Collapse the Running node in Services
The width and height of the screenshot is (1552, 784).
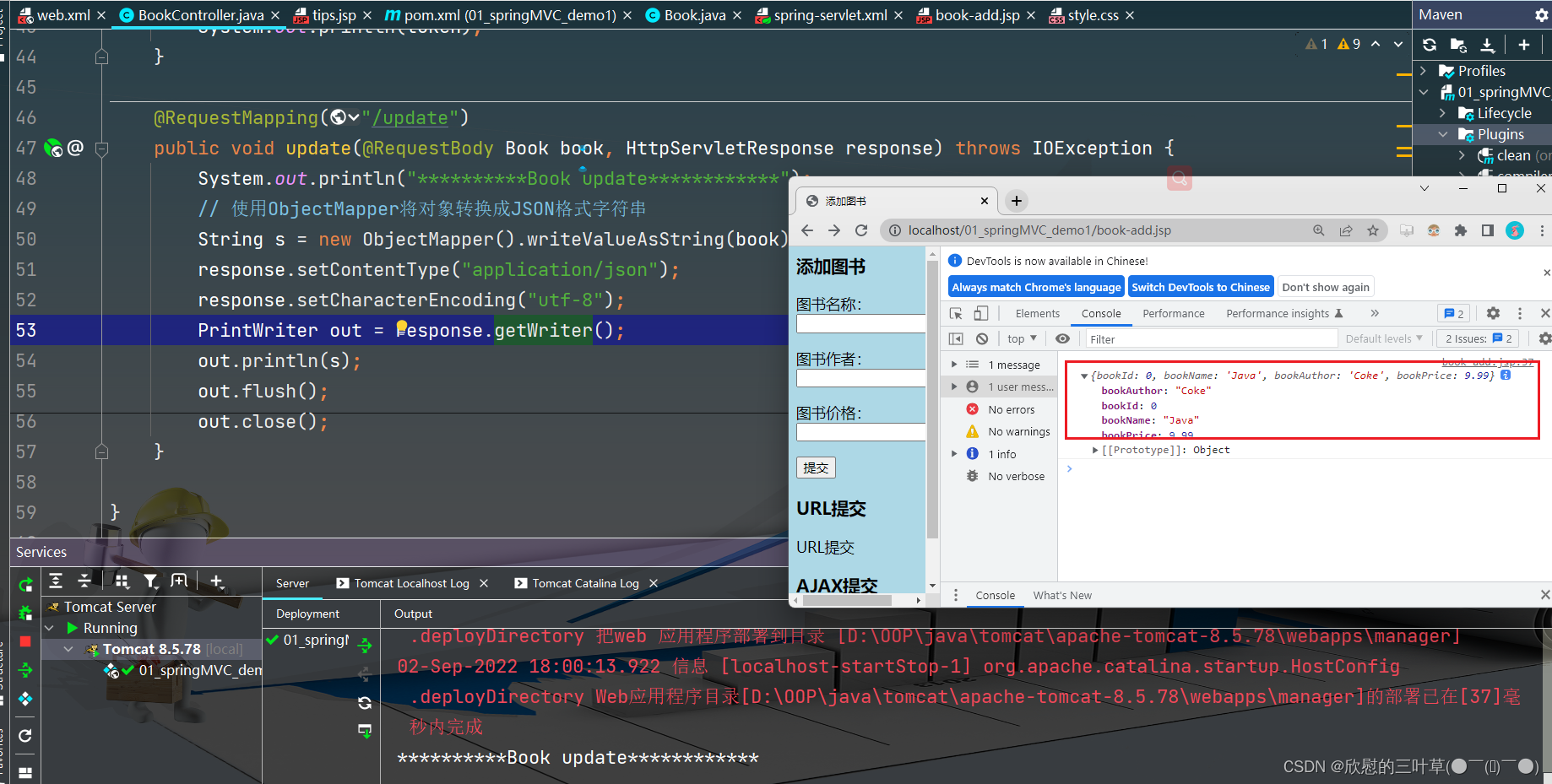click(49, 628)
